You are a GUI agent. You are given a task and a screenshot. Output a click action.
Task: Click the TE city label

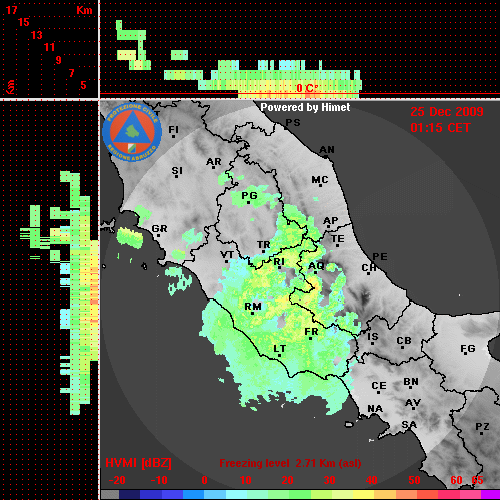coord(338,239)
